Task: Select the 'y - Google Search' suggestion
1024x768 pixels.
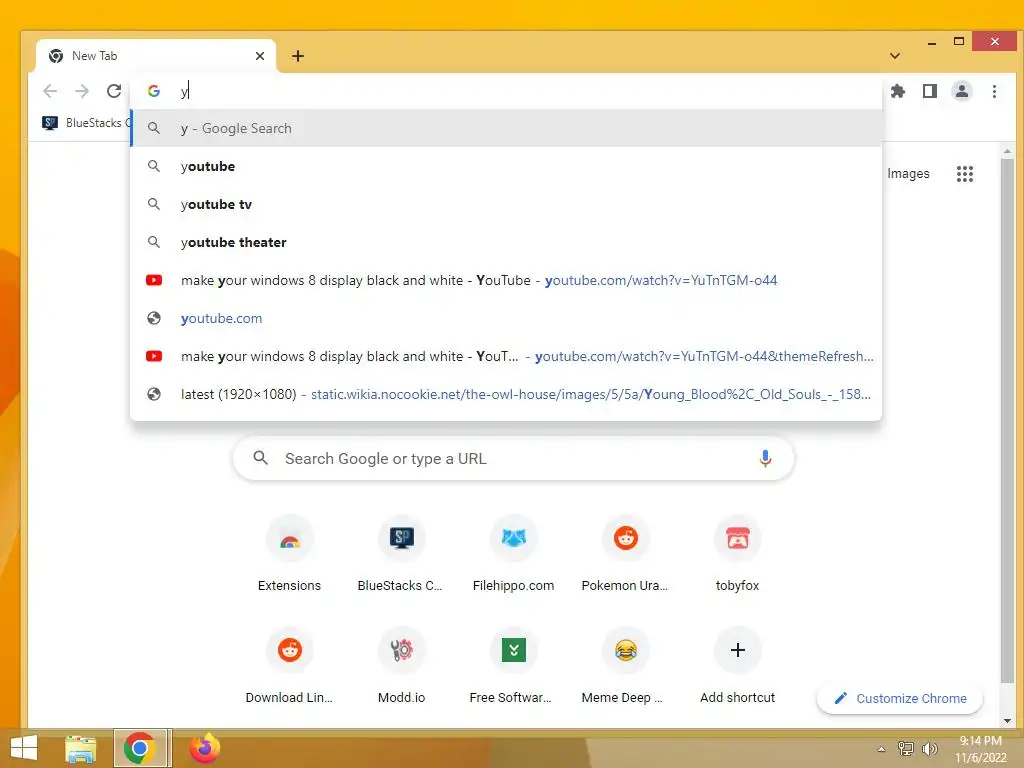Action: pyautogui.click(x=506, y=128)
